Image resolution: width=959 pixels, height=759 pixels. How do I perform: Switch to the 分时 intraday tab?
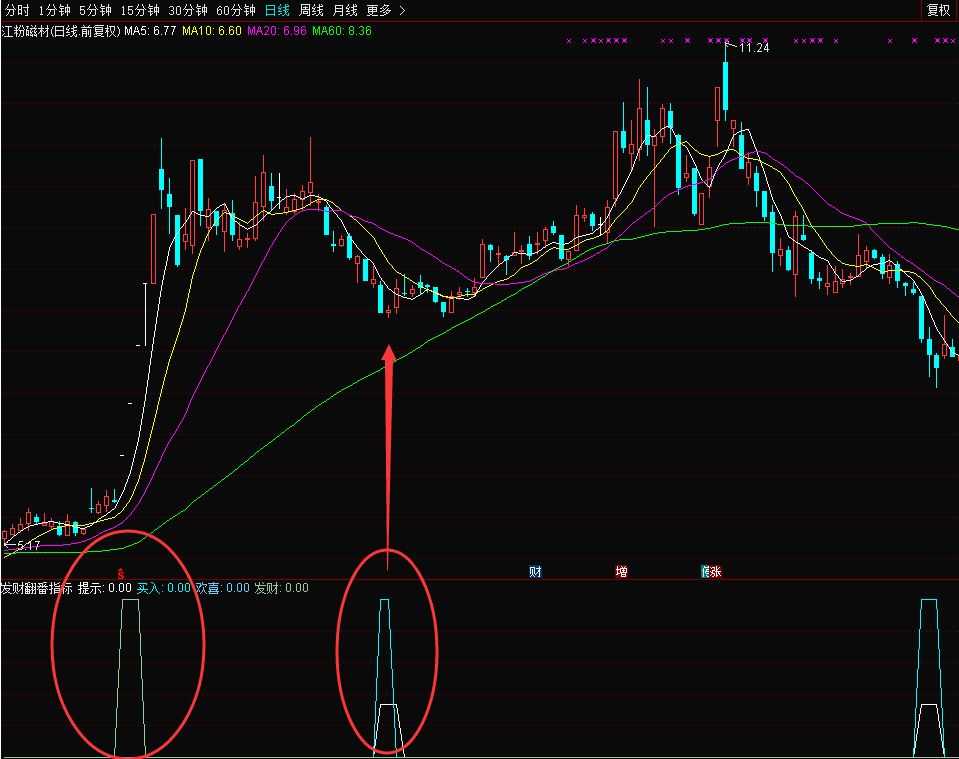[17, 10]
